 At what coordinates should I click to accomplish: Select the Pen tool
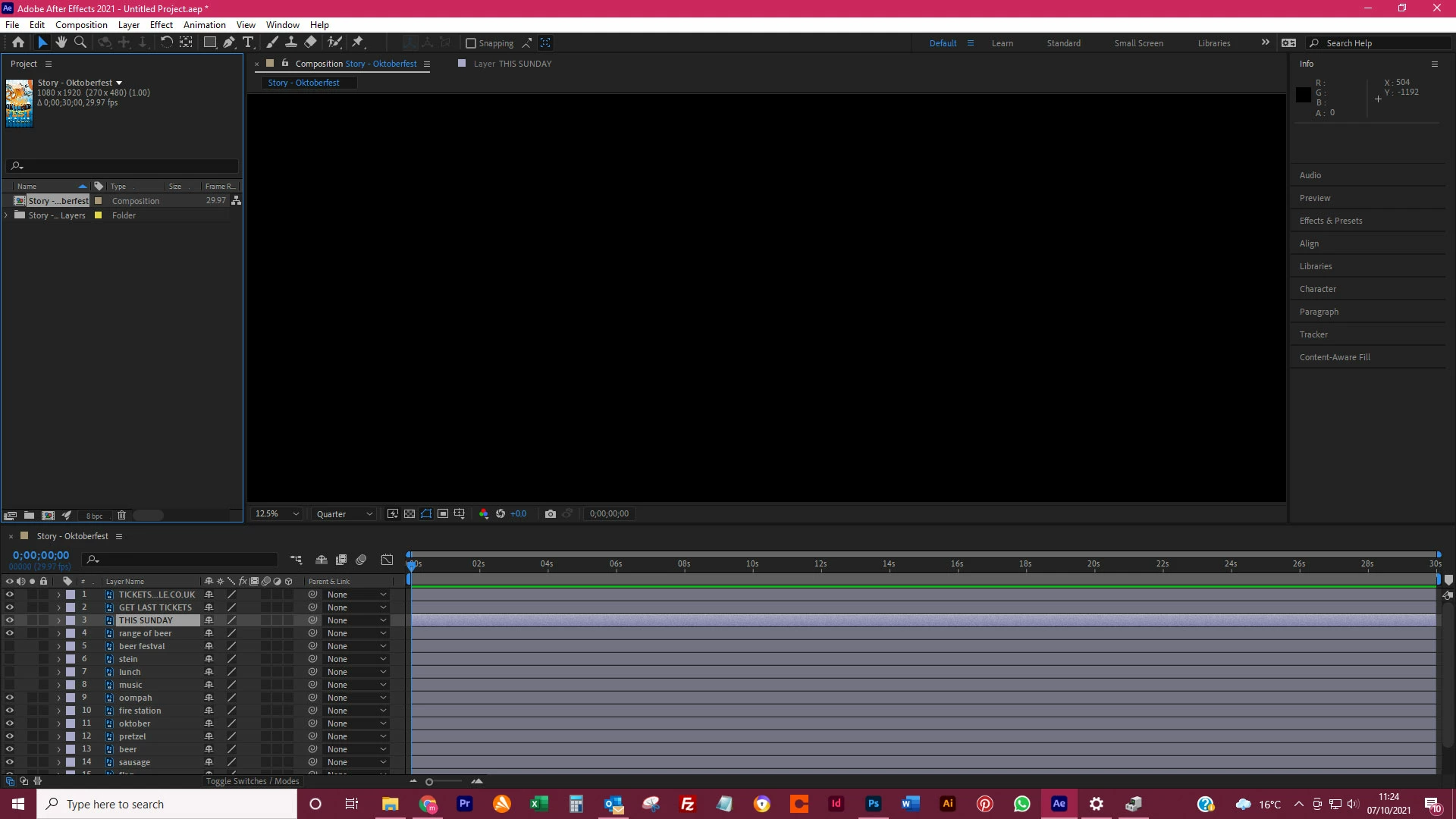click(228, 42)
